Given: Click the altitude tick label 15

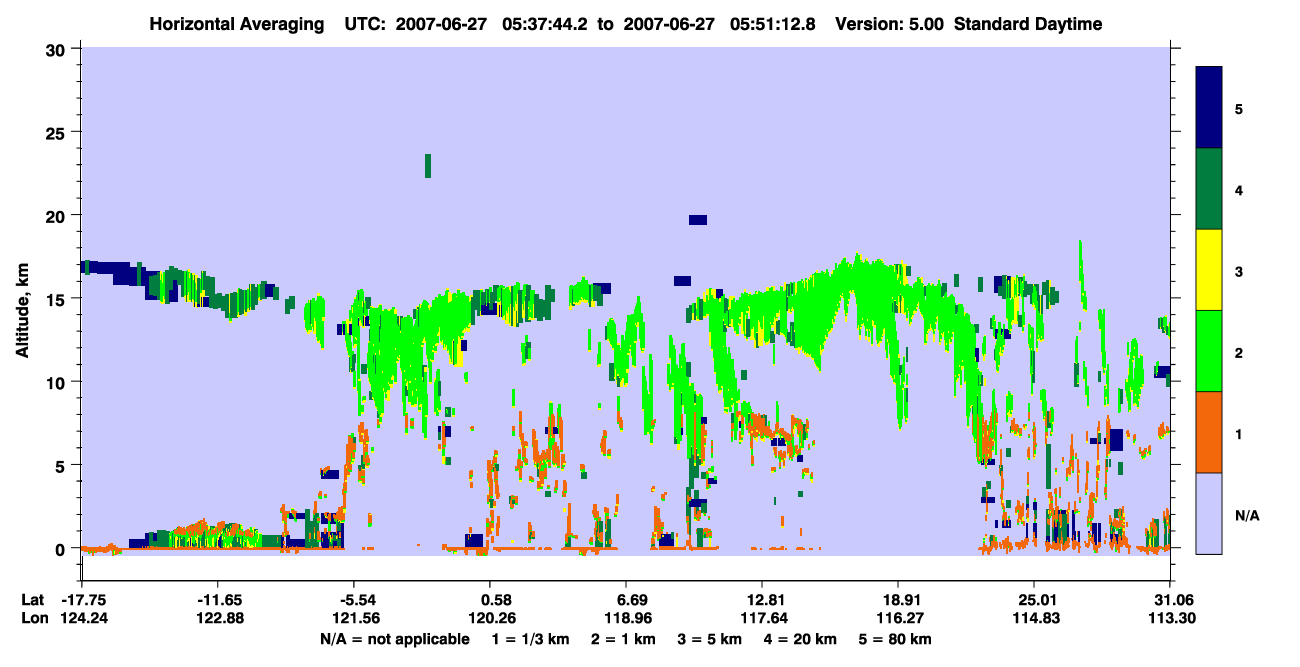Looking at the screenshot, I should point(57,299).
